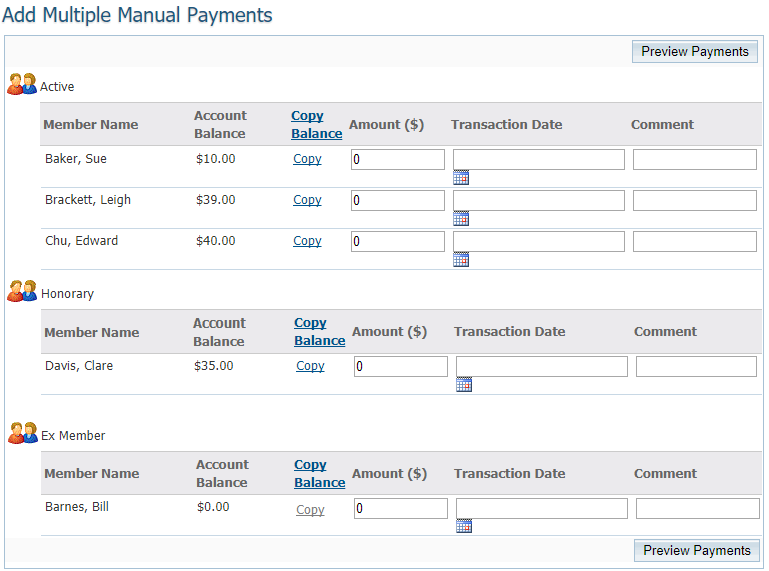
Task: Copy balance for Davis, Clare
Action: [x=310, y=366]
